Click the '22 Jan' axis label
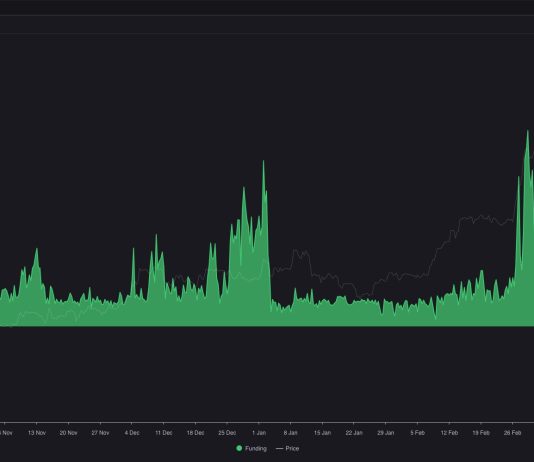This screenshot has width=534, height=462. [x=354, y=433]
